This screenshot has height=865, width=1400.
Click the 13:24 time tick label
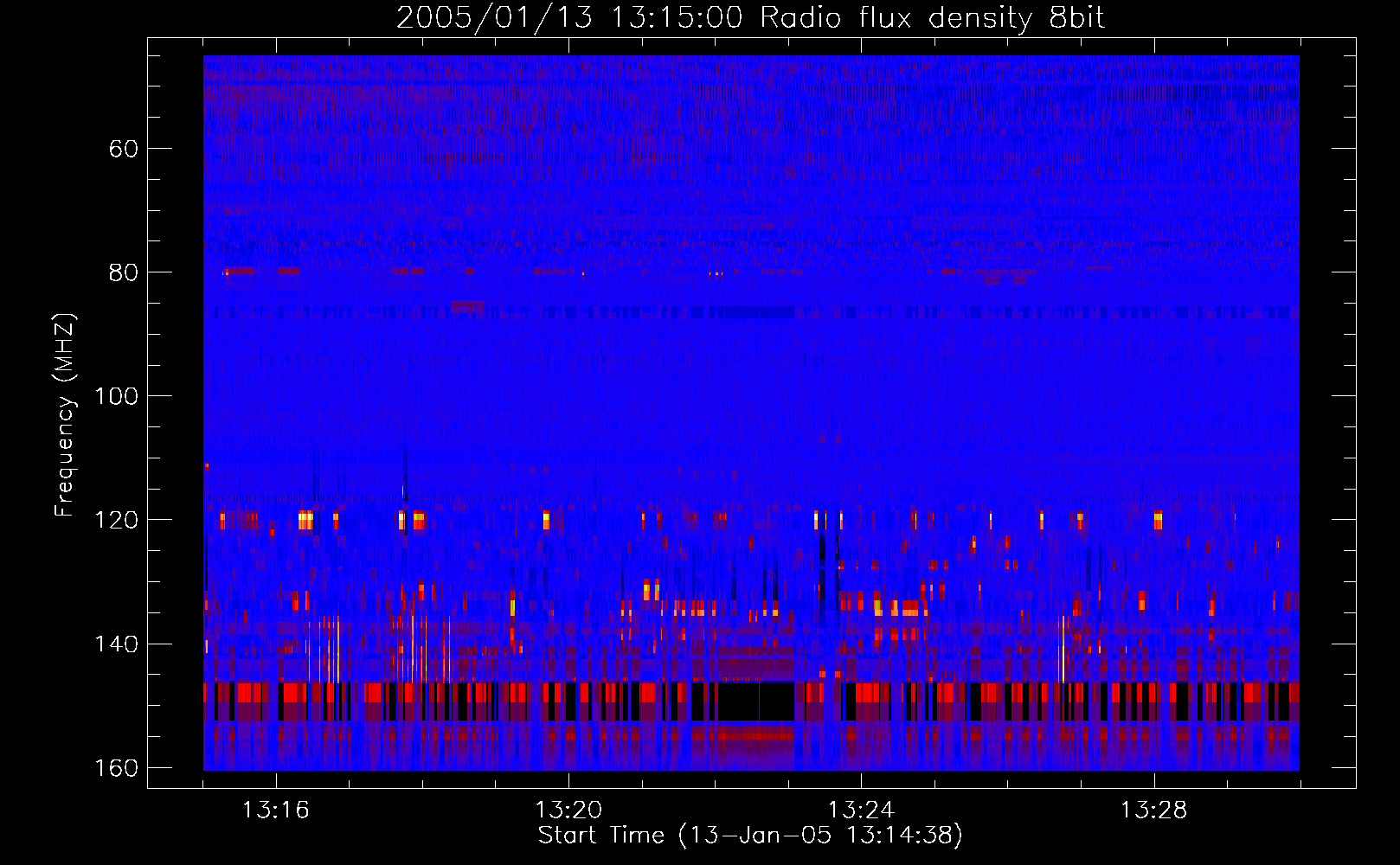click(861, 811)
